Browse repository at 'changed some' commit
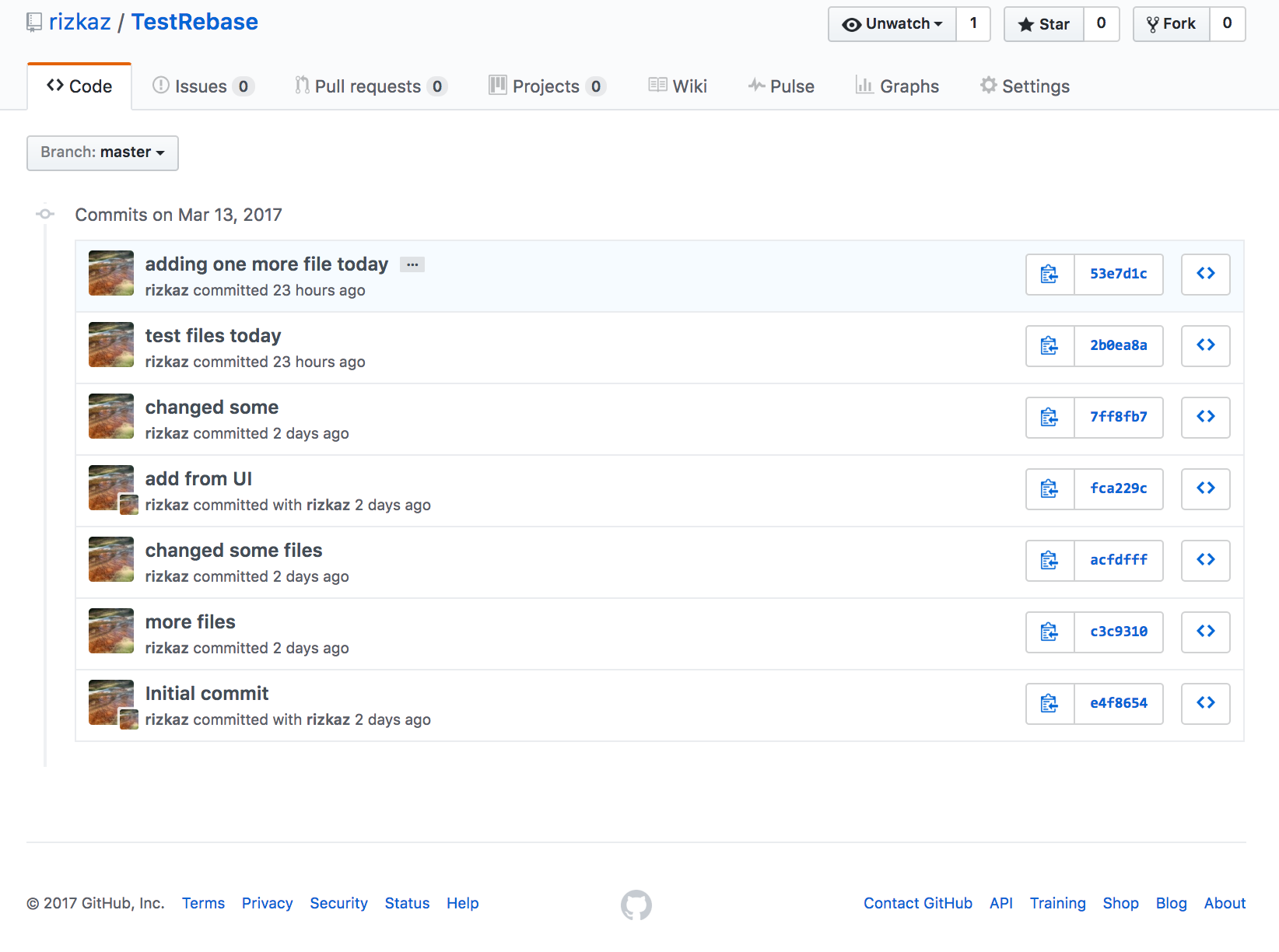This screenshot has width=1279, height=952. 1206,418
